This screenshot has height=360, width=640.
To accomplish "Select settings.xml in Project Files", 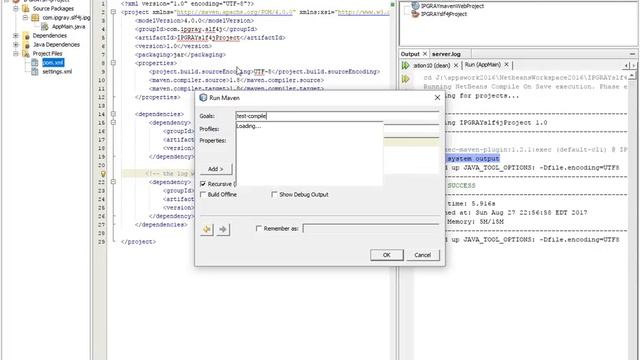I will point(57,71).
